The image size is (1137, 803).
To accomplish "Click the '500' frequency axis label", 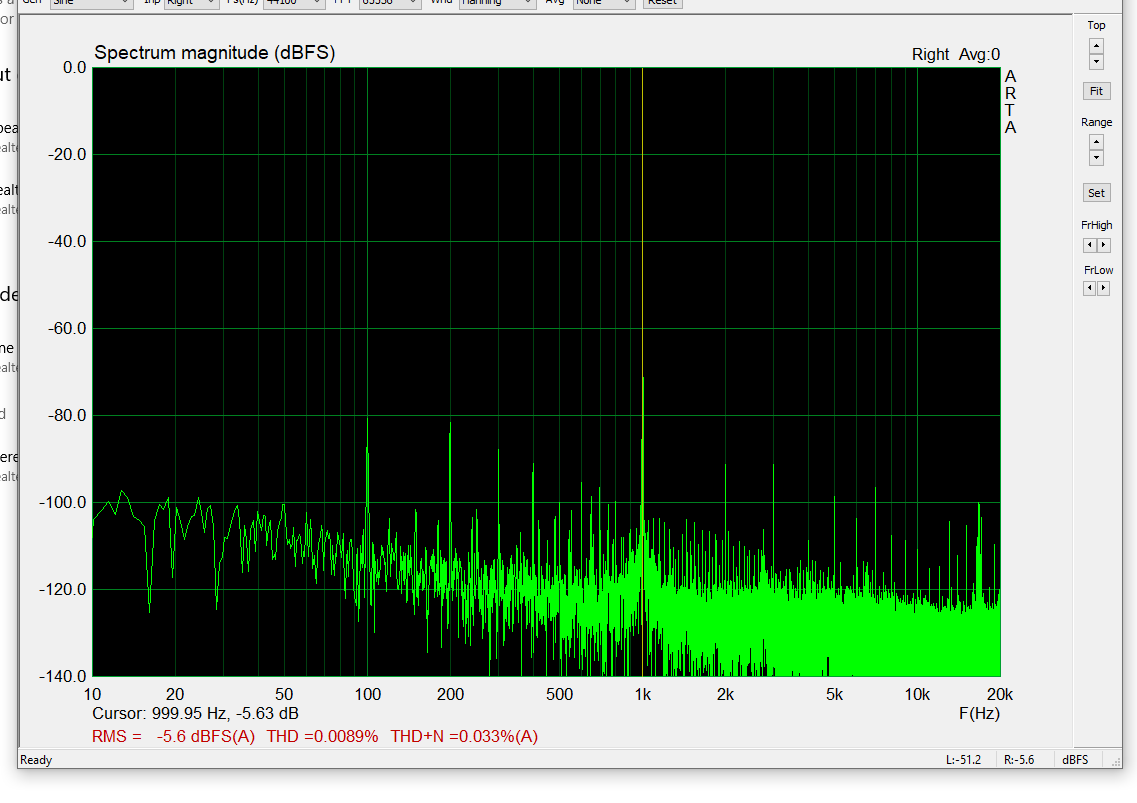I will tap(559, 695).
